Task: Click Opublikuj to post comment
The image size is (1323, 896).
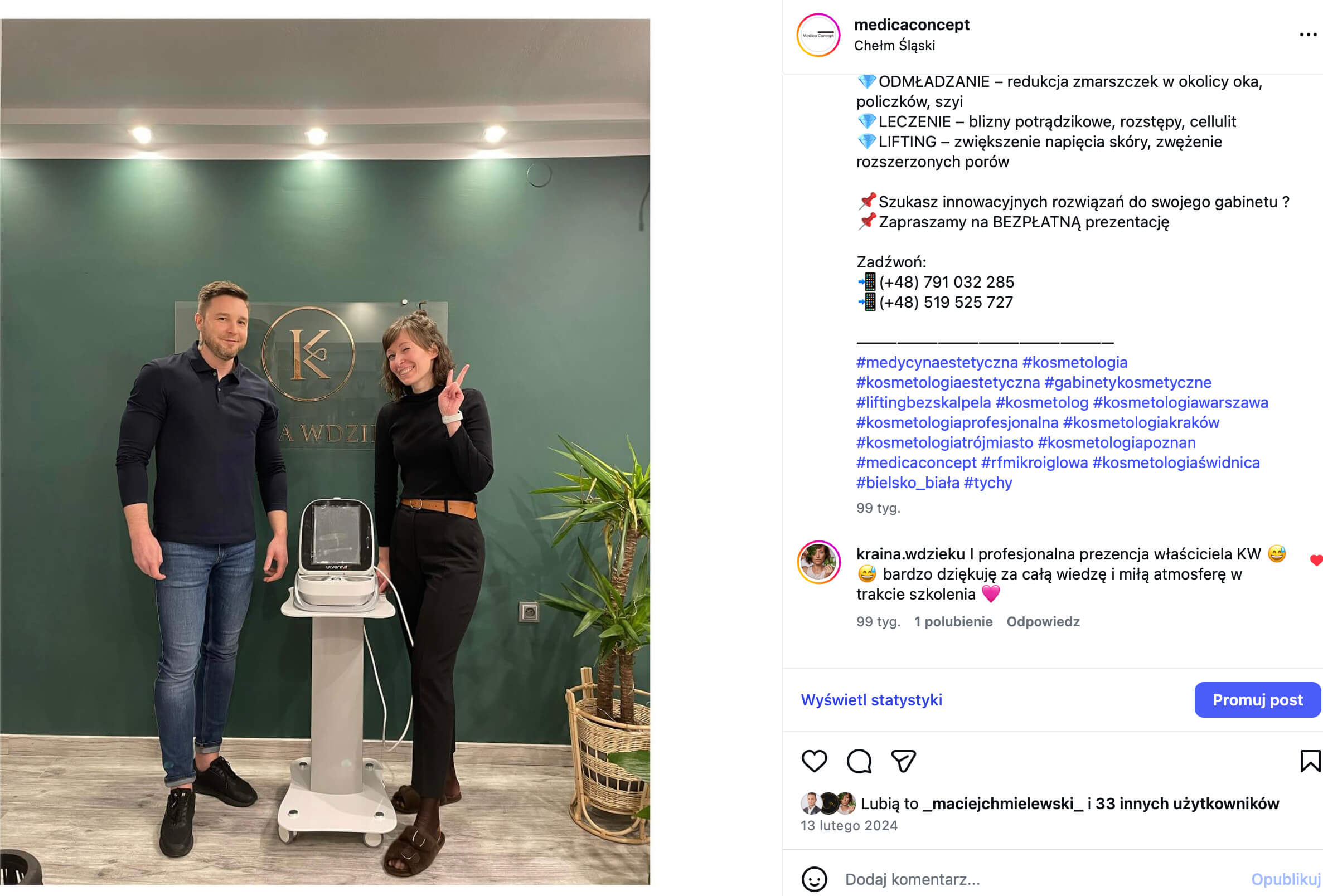Action: pyautogui.click(x=1286, y=879)
